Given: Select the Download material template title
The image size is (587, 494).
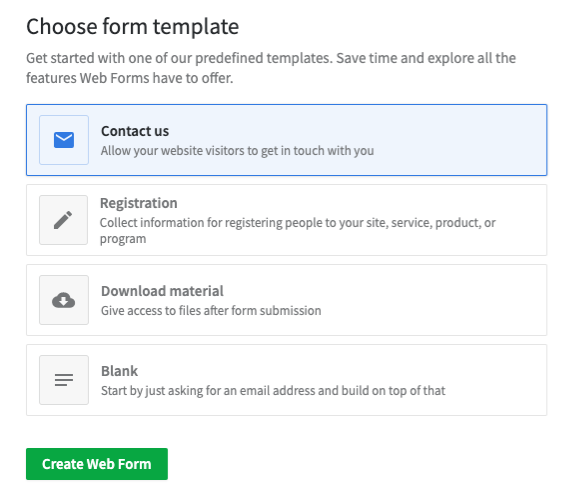Looking at the screenshot, I should [162, 291].
